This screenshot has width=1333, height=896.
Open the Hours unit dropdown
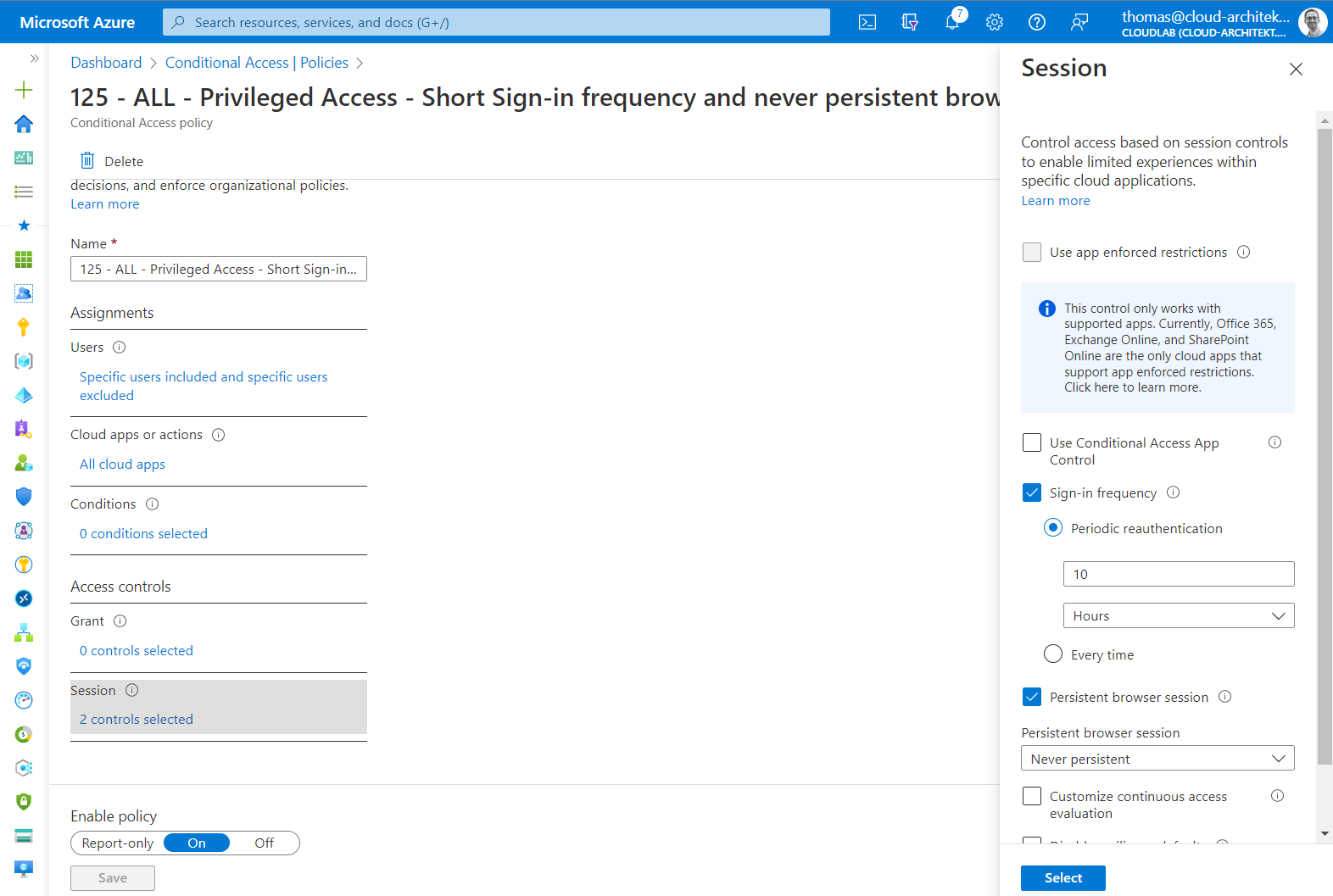click(x=1178, y=615)
